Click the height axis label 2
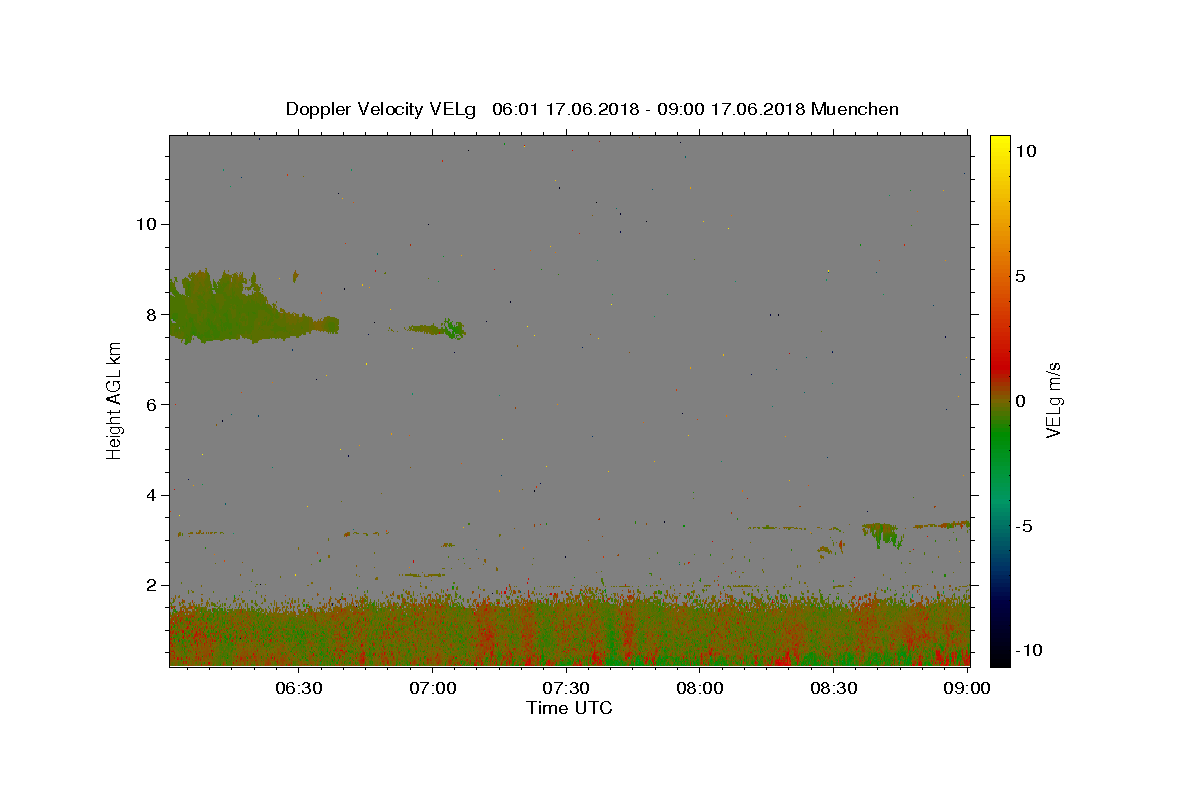Image resolution: width=1200 pixels, height=800 pixels. [152, 585]
